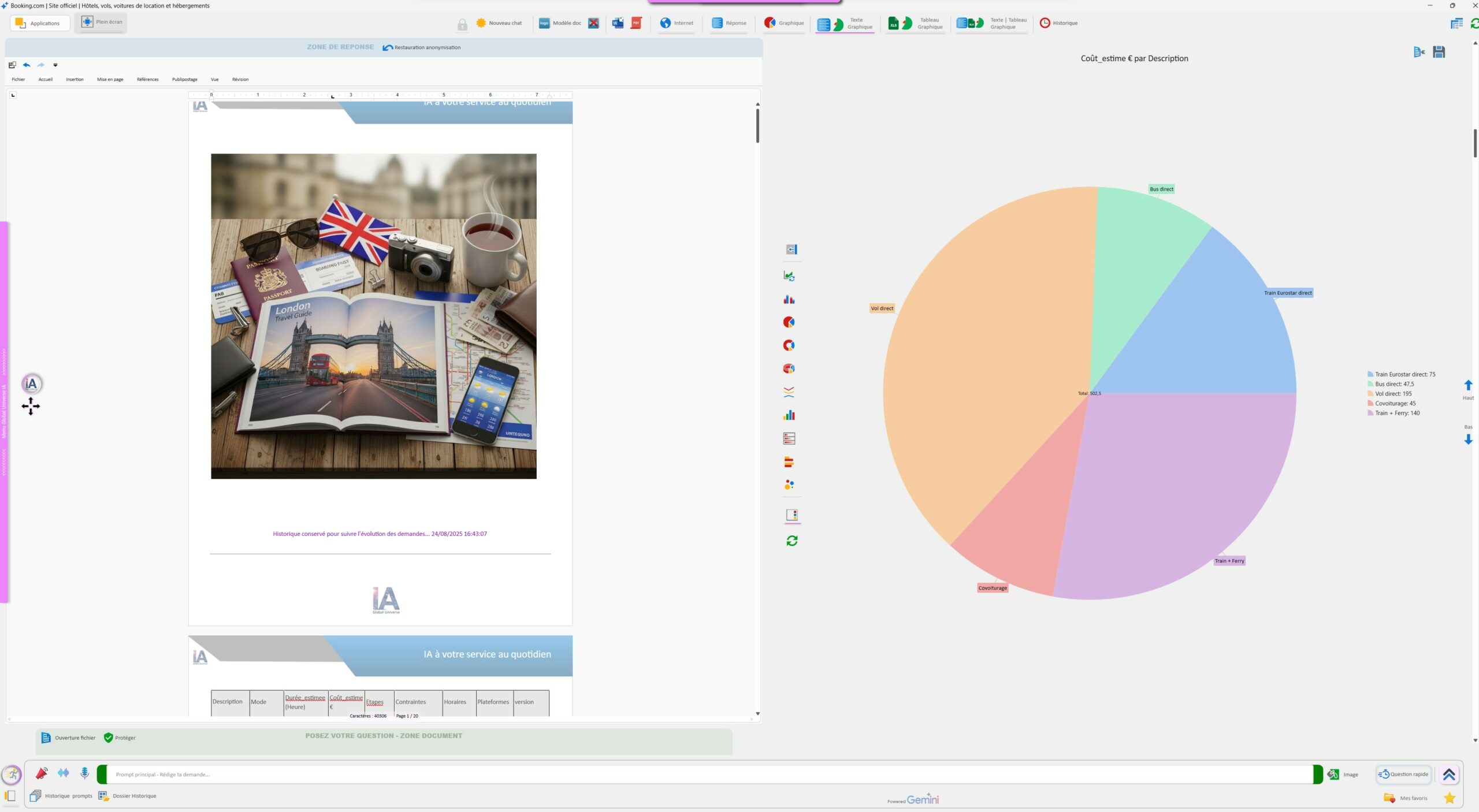Expand the quick access toolbar dropdown arrow
The width and height of the screenshot is (1479, 812).
point(55,65)
